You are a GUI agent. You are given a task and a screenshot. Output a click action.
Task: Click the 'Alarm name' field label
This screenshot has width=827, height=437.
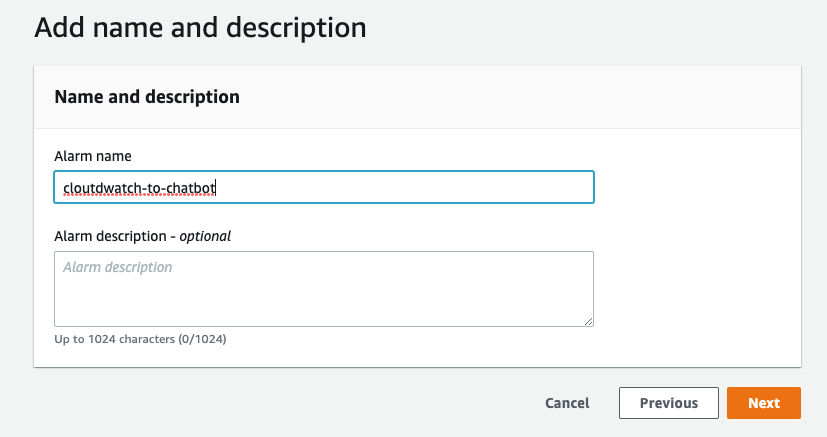[93, 156]
